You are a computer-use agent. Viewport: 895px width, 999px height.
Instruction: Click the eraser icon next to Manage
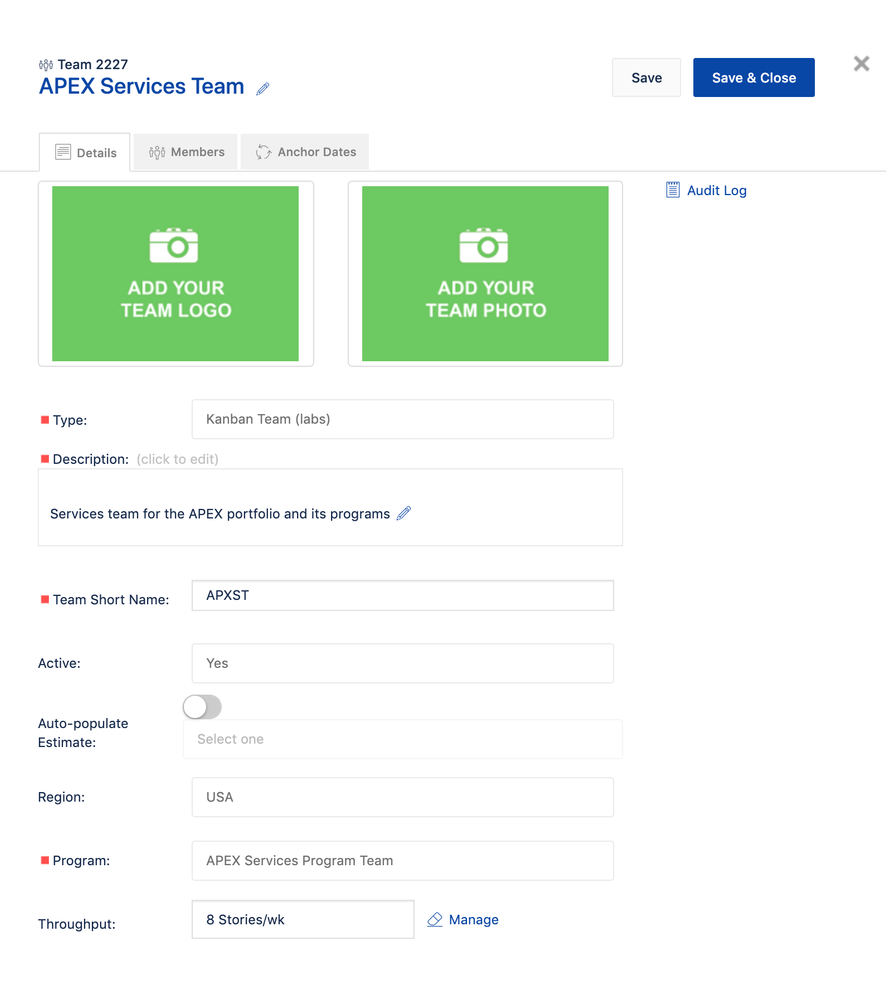tap(435, 919)
